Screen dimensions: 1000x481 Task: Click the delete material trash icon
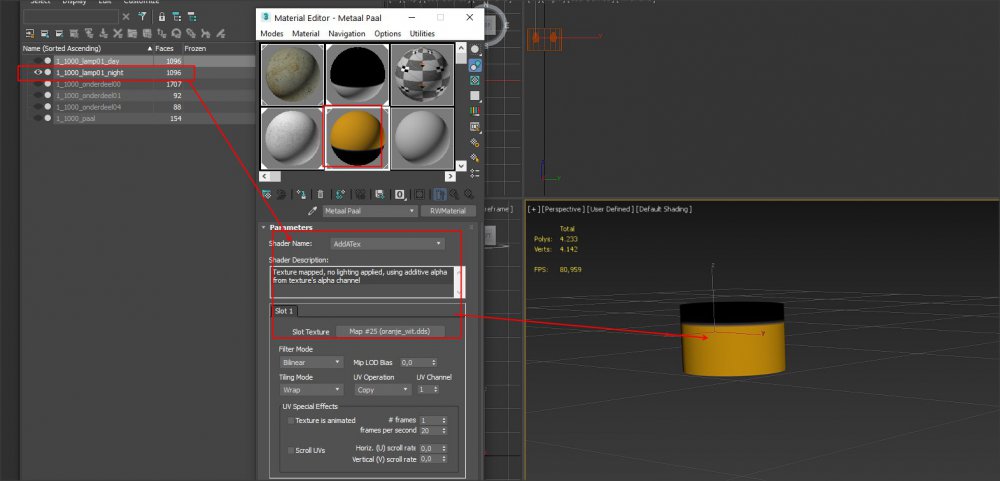[320, 194]
